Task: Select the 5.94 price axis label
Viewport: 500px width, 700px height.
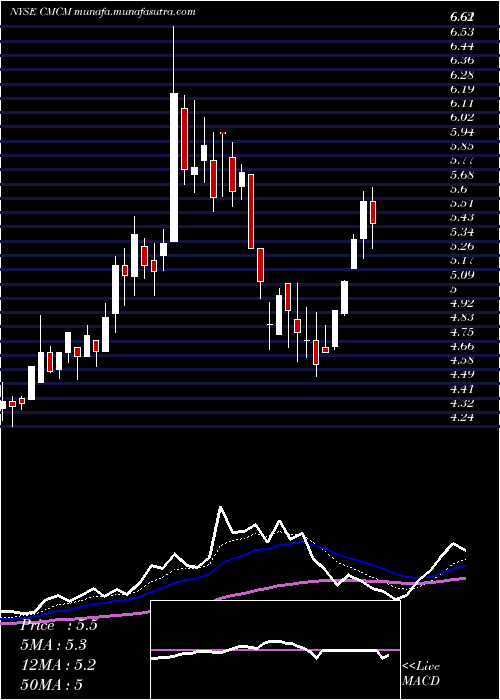Action: 462,132
